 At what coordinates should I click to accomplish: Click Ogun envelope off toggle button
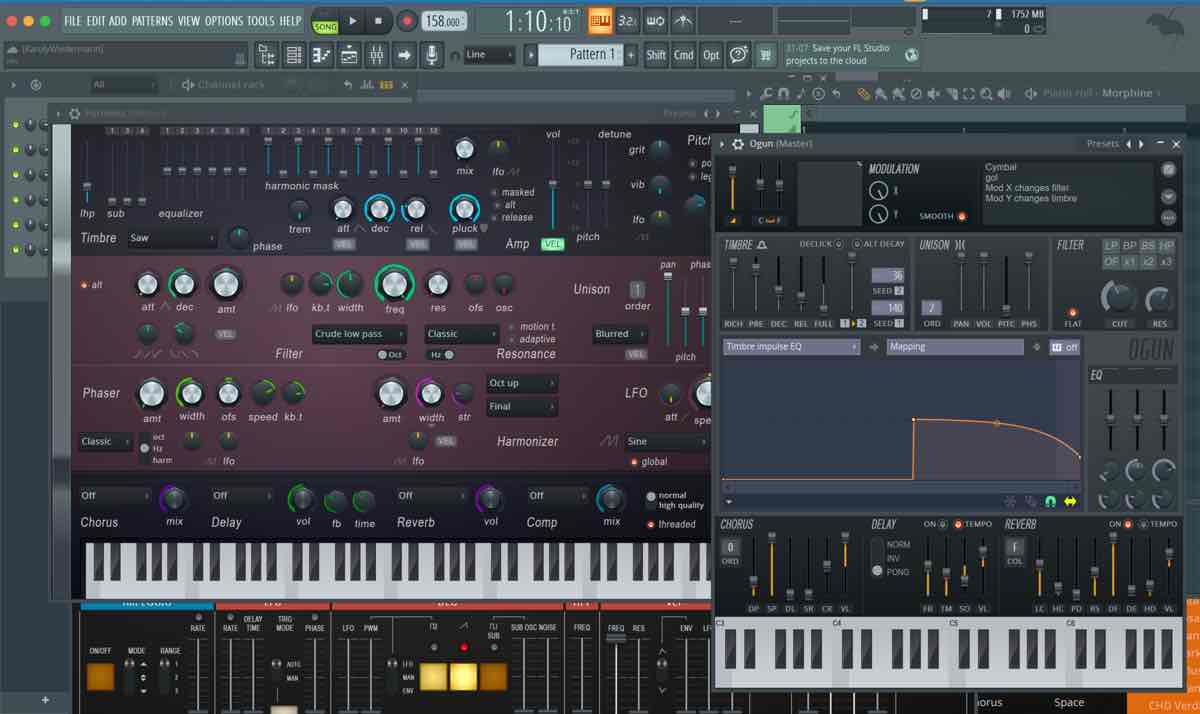pos(1065,347)
